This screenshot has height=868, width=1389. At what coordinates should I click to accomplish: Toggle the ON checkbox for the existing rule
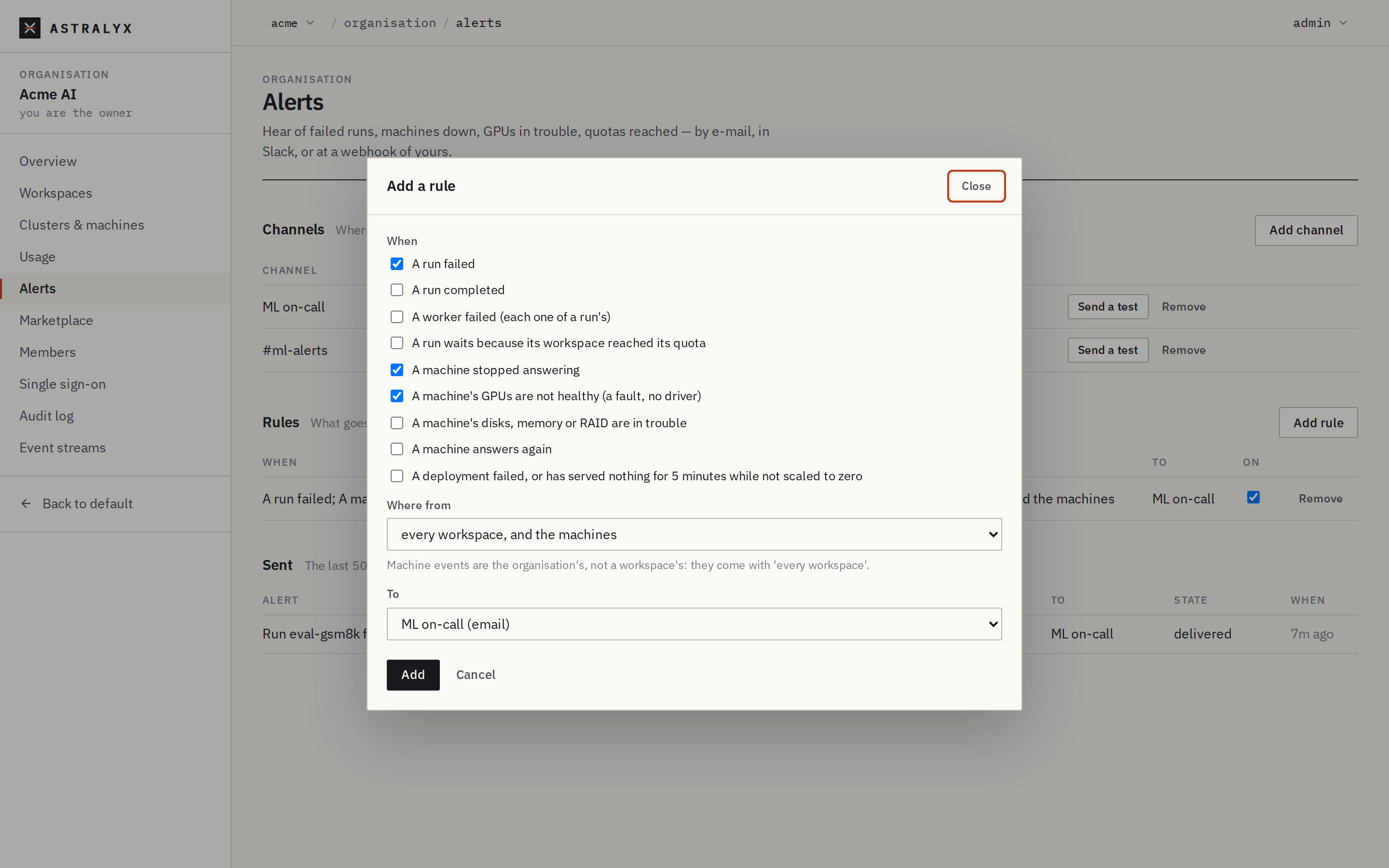(x=1253, y=497)
